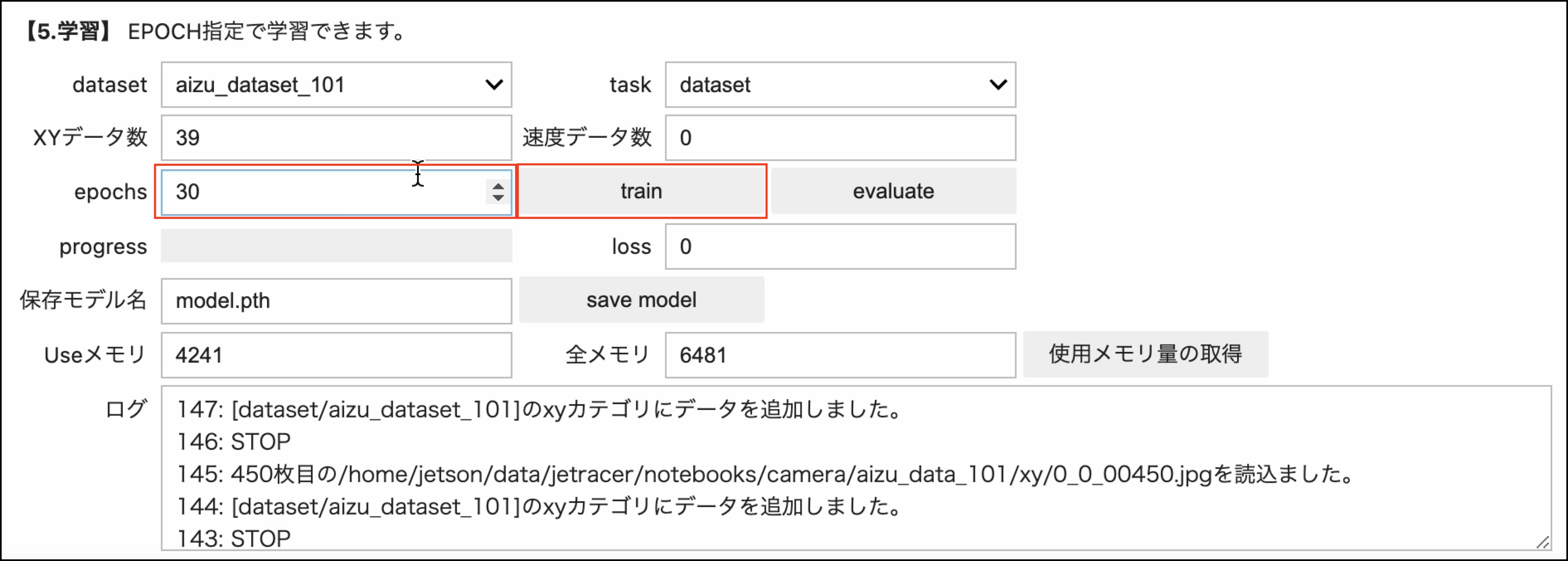Viewport: 1568px width, 561px height.
Task: Click the 保存モデル名 field containing model.pth
Action: (336, 301)
